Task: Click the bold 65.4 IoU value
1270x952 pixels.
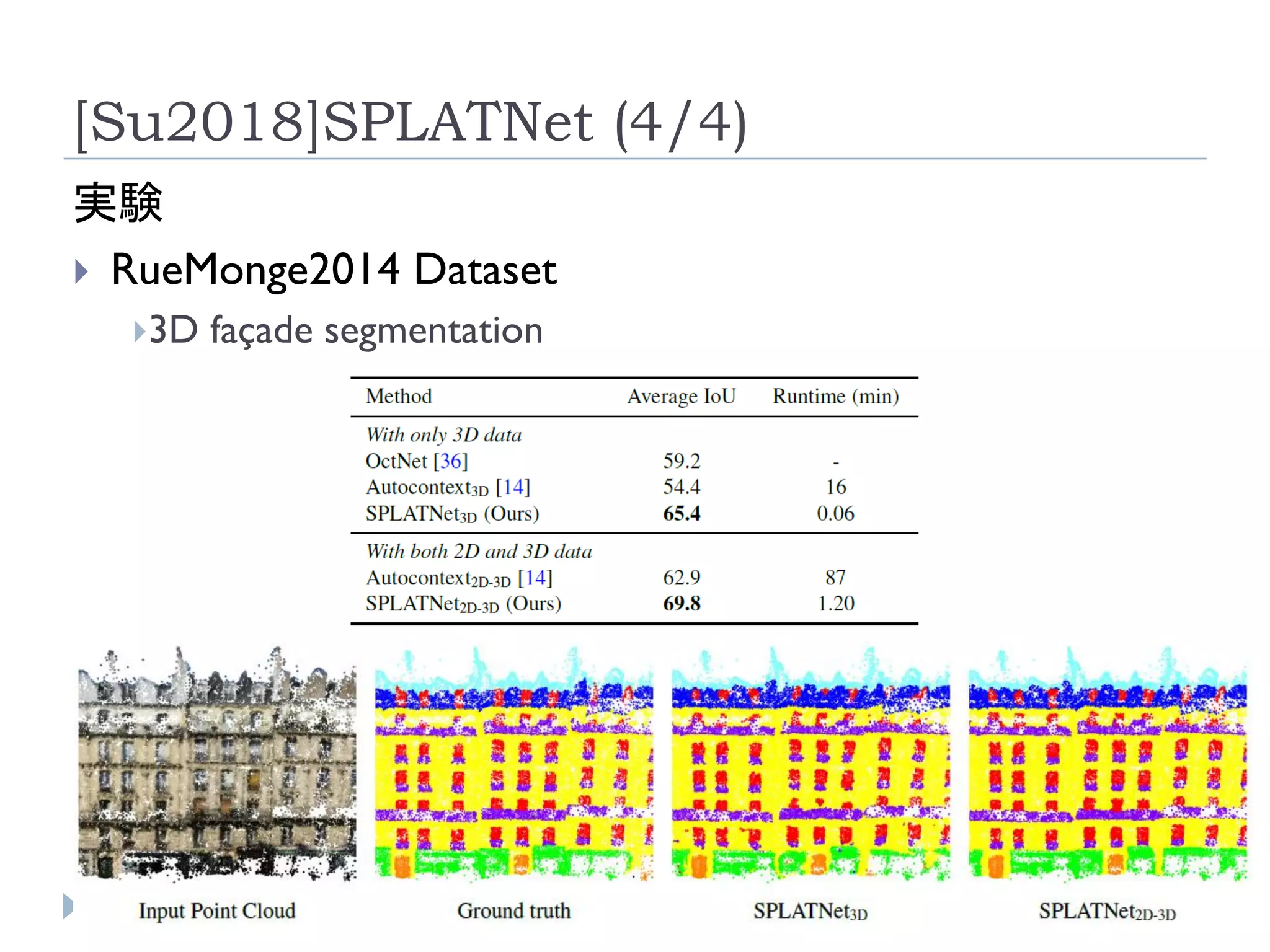Action: click(x=682, y=513)
